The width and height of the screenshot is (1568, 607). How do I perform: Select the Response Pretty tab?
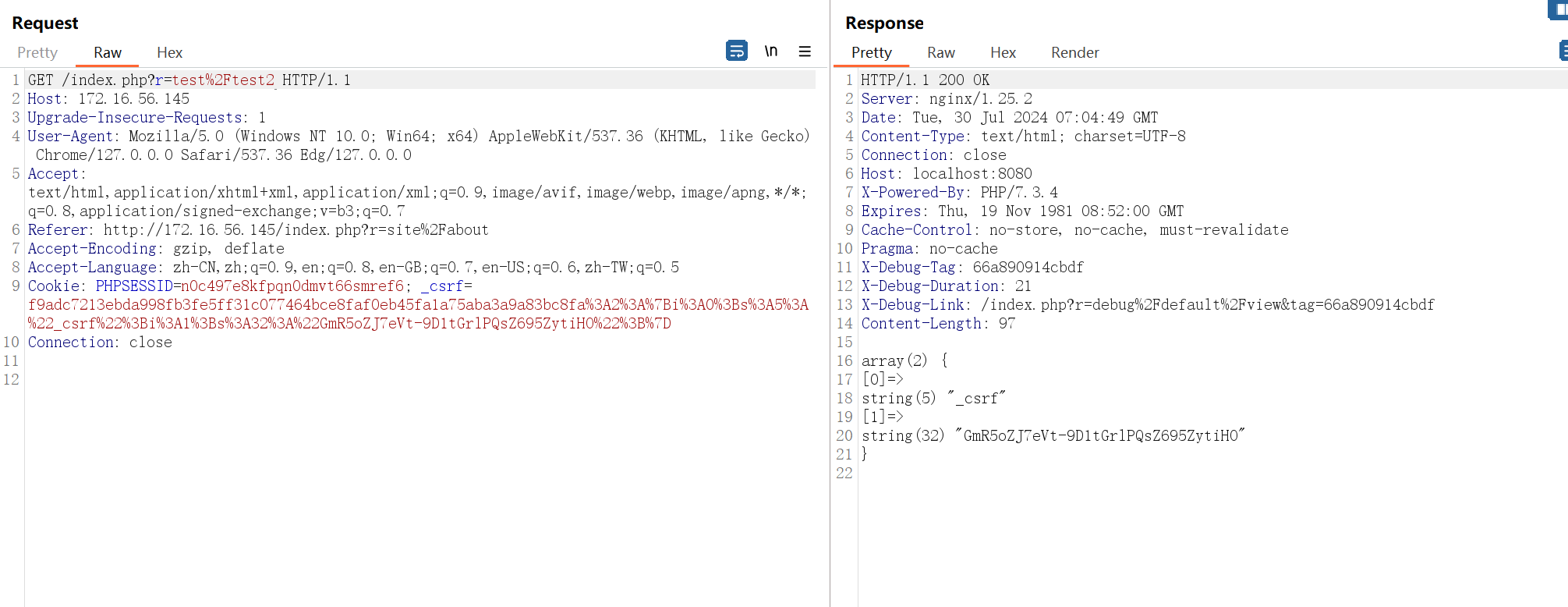coord(871,52)
